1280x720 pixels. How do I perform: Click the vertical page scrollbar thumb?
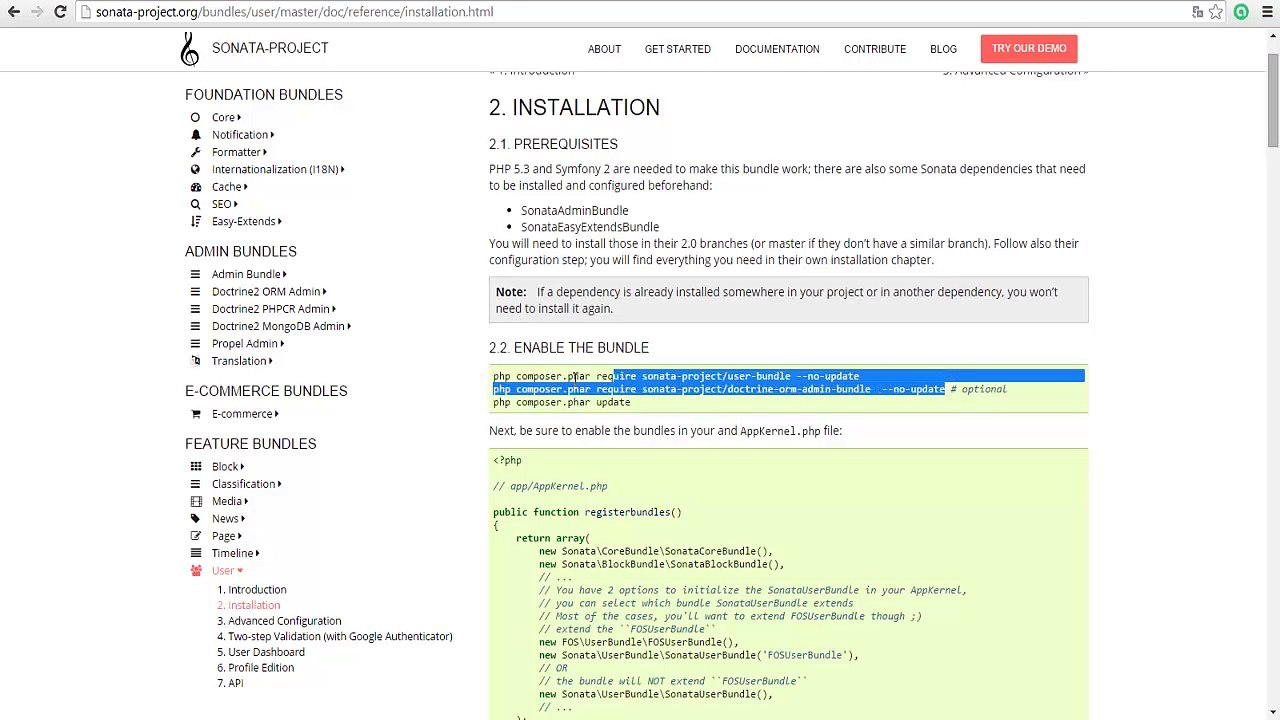click(1272, 100)
